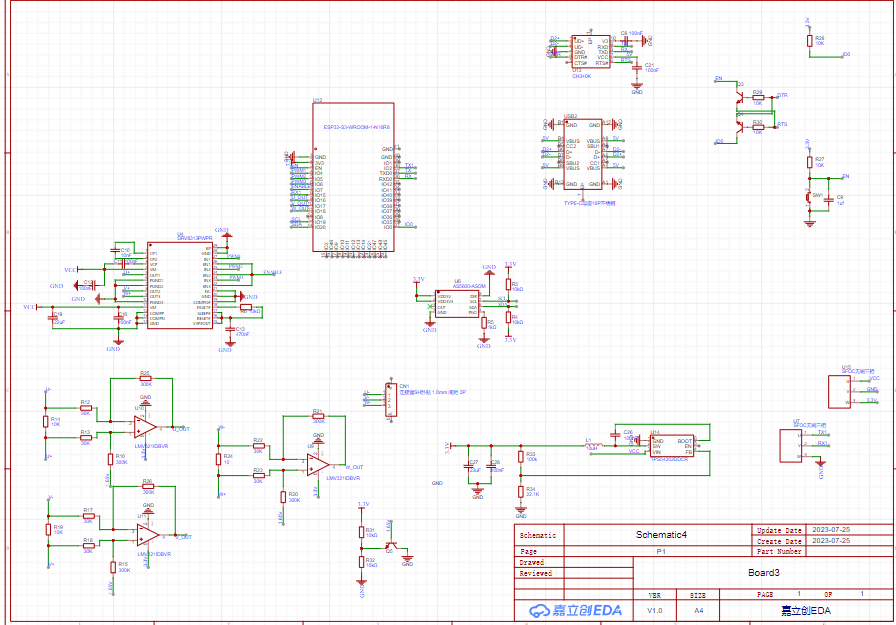Pick the TYPE-C USB2 connector symbol

click(x=588, y=155)
